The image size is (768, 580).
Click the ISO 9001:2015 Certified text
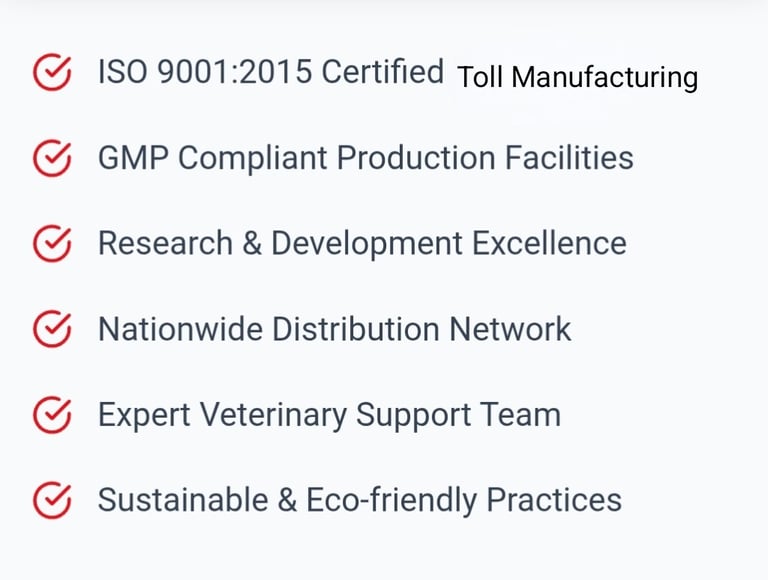[270, 72]
